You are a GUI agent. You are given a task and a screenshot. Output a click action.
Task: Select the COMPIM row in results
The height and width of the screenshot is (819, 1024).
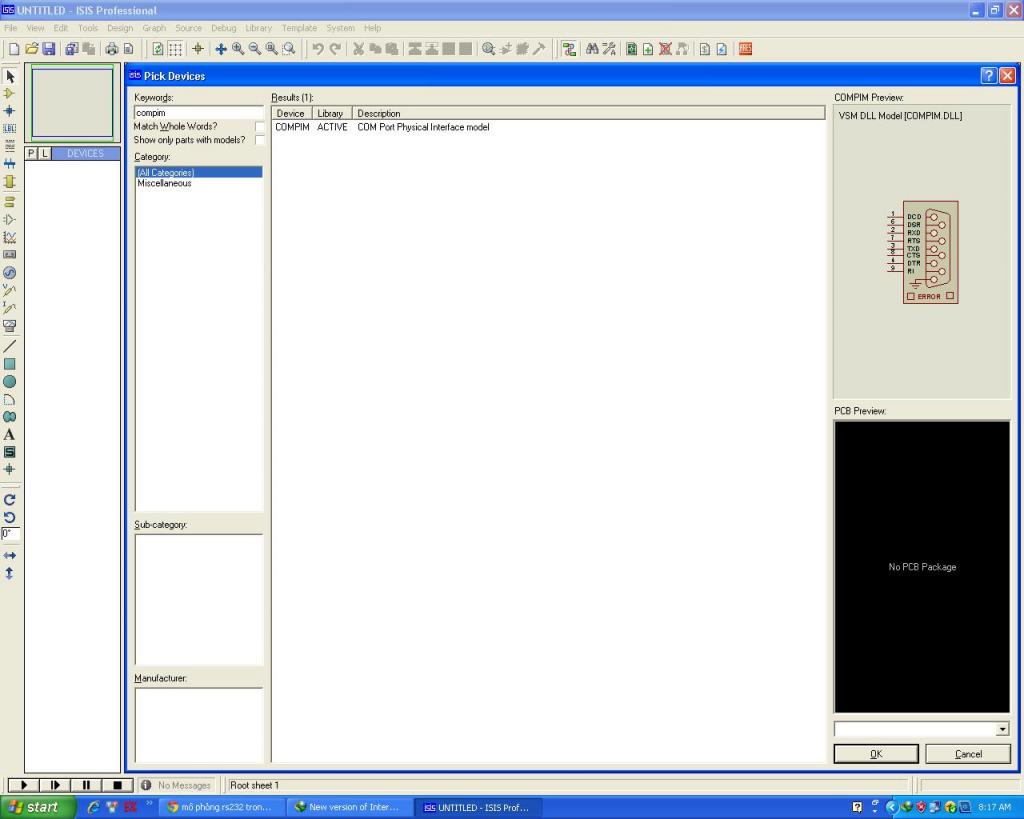(x=549, y=127)
